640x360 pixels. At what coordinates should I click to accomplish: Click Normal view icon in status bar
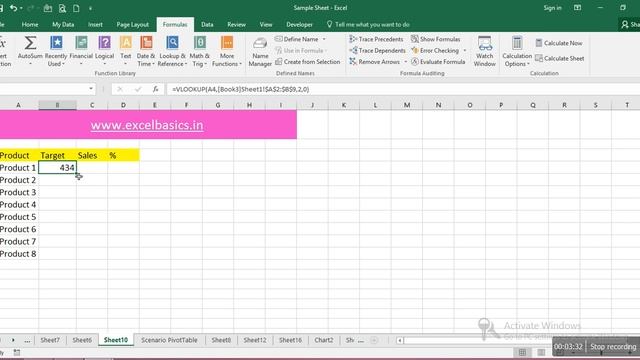(522, 352)
